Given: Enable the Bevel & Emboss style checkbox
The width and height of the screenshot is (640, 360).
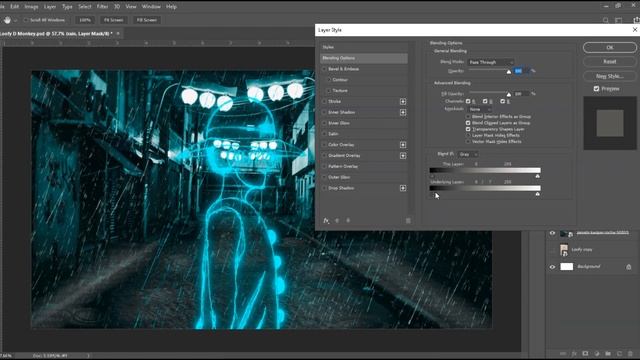Looking at the screenshot, I should coord(325,69).
